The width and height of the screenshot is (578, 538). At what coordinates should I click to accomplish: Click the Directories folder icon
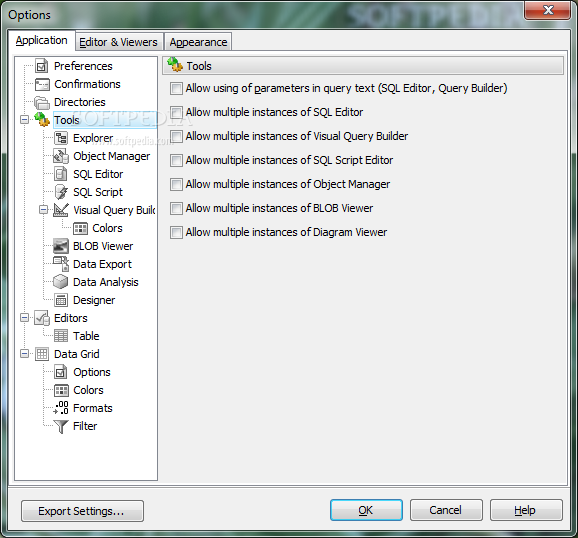[x=42, y=102]
